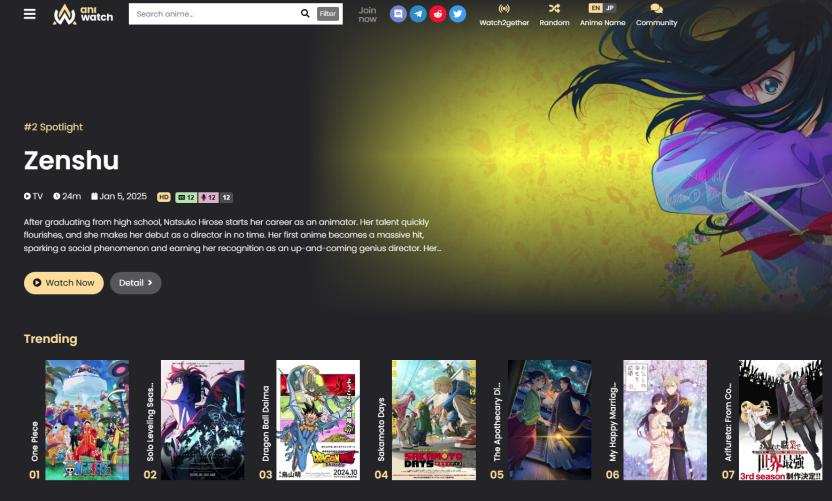Open the Zenshu title link
This screenshot has height=501, width=832.
point(71,161)
